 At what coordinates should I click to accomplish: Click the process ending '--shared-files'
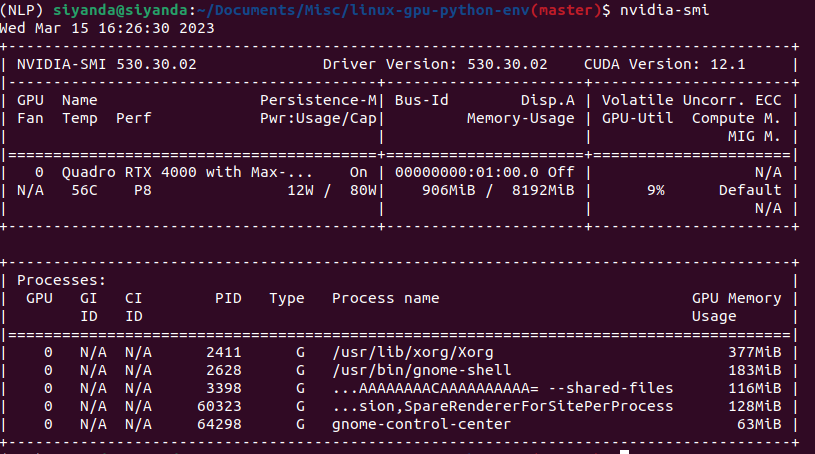pyautogui.click(x=503, y=388)
